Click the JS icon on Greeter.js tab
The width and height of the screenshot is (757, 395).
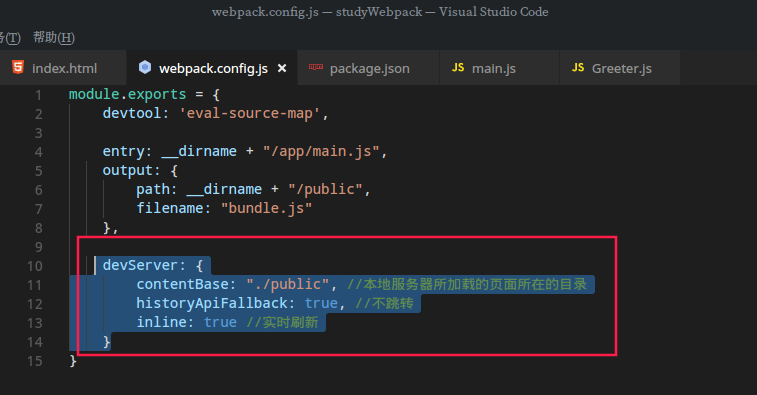click(x=578, y=68)
